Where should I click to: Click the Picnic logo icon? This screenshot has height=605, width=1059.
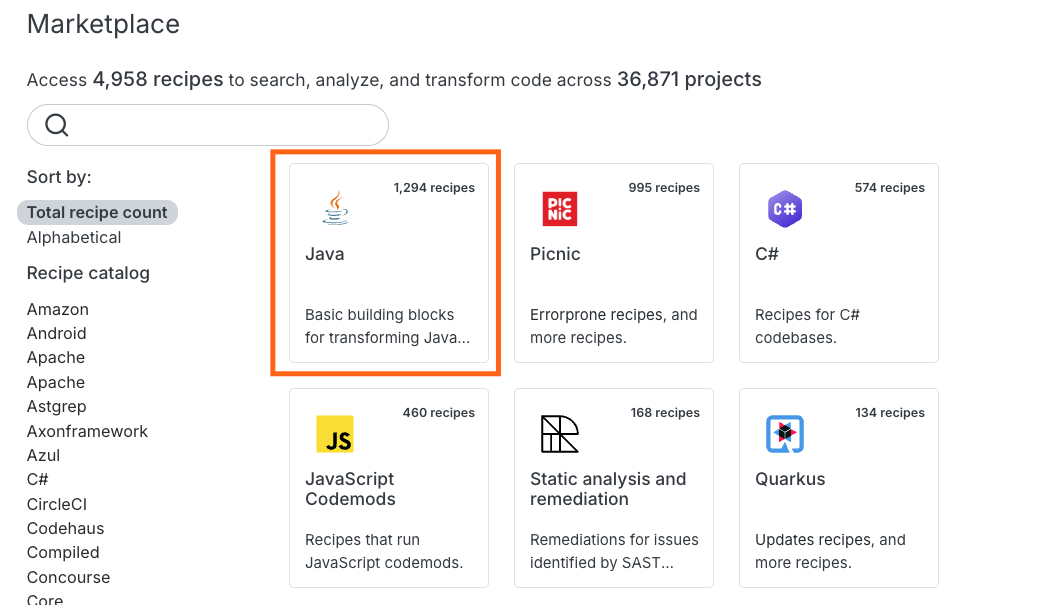(560, 209)
